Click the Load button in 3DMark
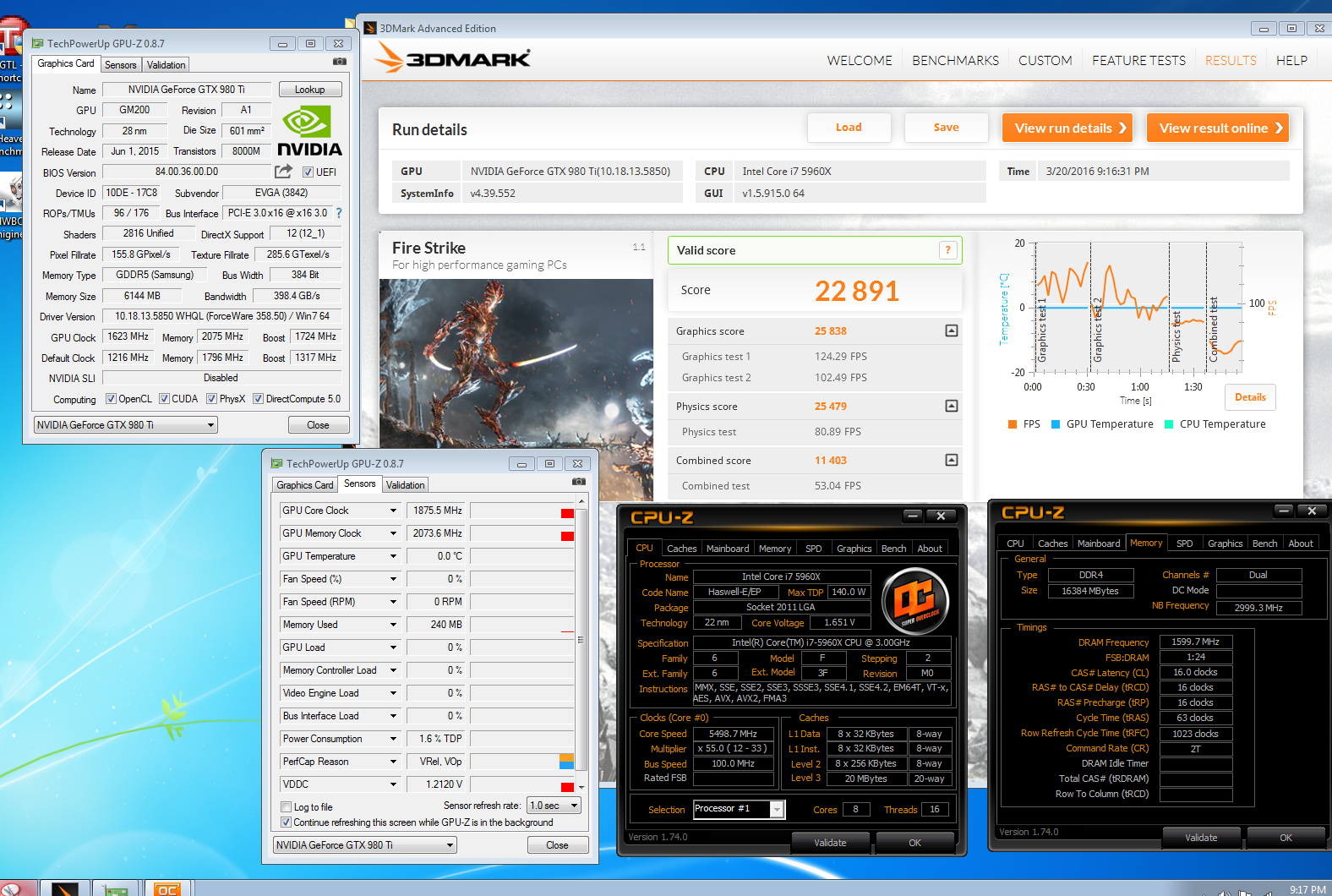Image resolution: width=1332 pixels, height=896 pixels. coord(849,128)
